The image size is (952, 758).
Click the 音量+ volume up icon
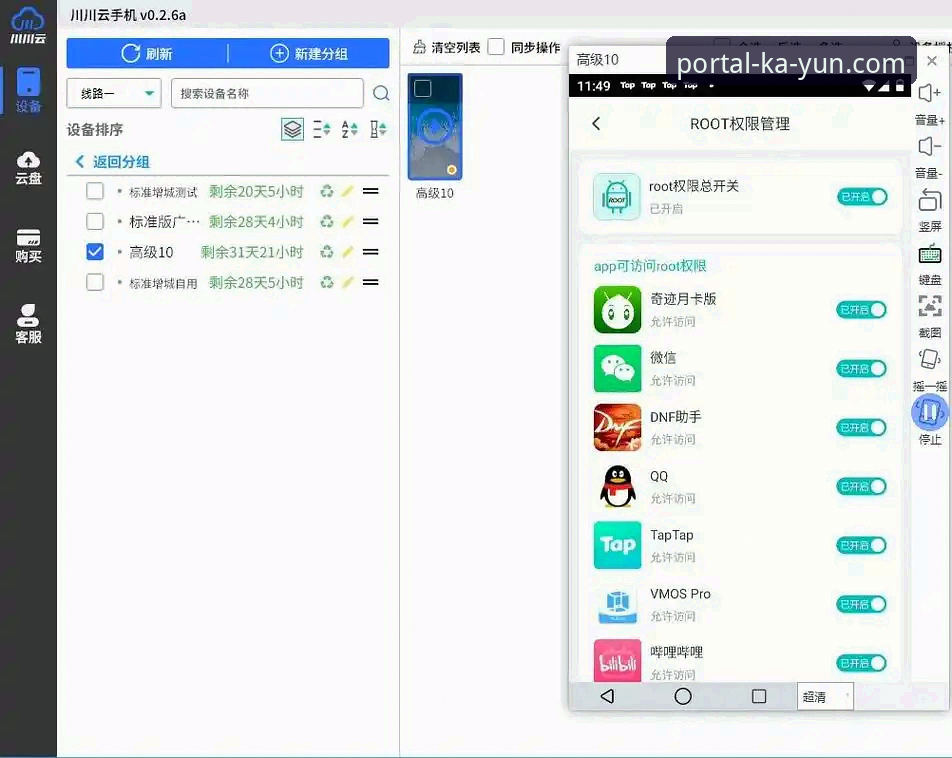(930, 94)
